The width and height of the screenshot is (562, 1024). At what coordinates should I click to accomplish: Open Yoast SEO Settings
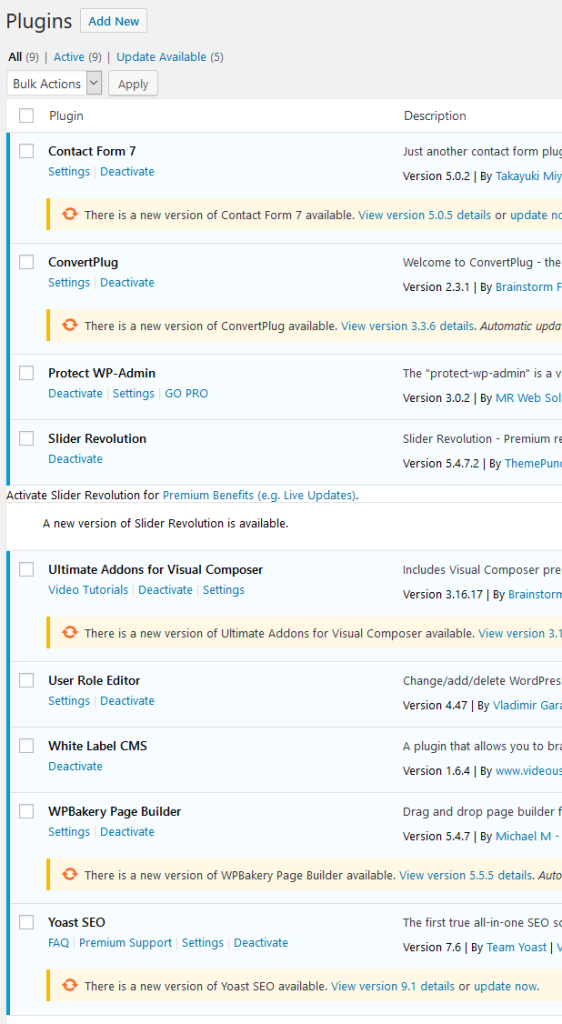[x=203, y=942]
